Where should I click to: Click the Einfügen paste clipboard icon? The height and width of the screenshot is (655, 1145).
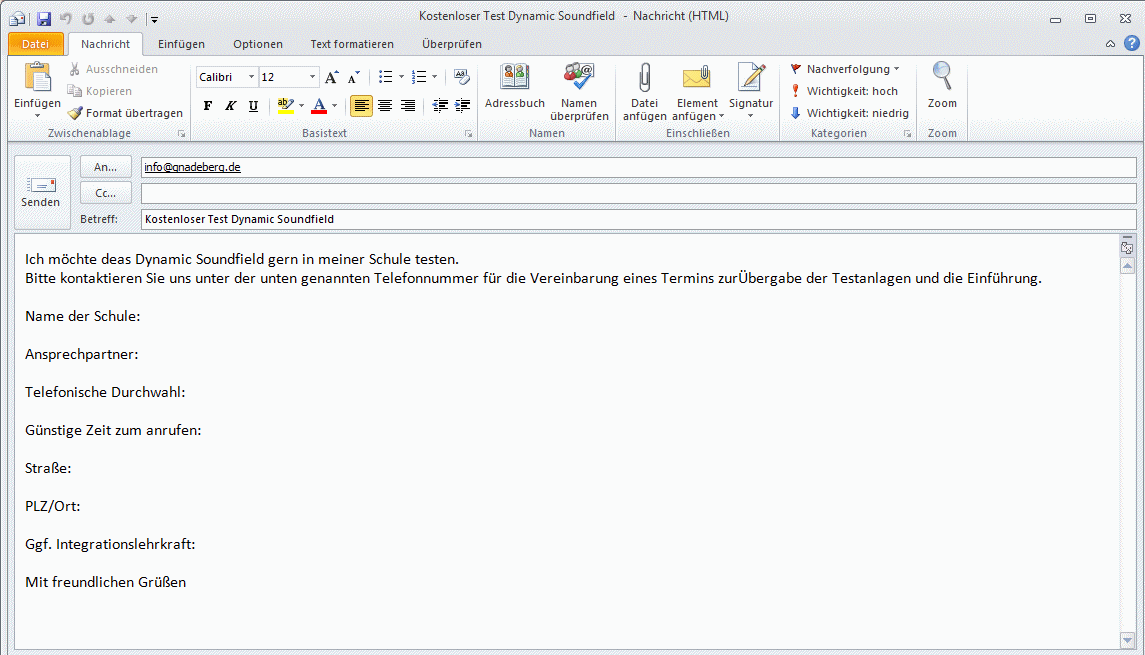click(37, 77)
